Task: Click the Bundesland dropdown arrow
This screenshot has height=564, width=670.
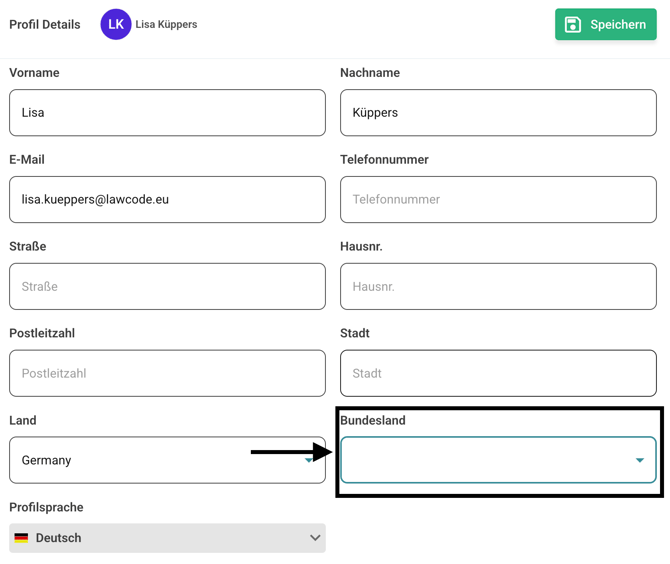Action: pyautogui.click(x=639, y=460)
